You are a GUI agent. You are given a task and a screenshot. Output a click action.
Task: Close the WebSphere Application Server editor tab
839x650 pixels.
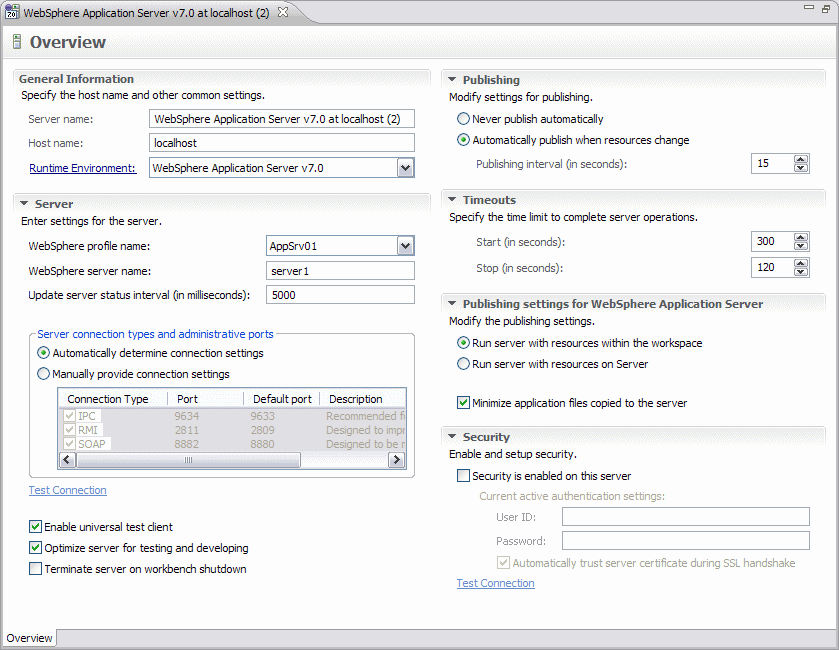click(283, 12)
